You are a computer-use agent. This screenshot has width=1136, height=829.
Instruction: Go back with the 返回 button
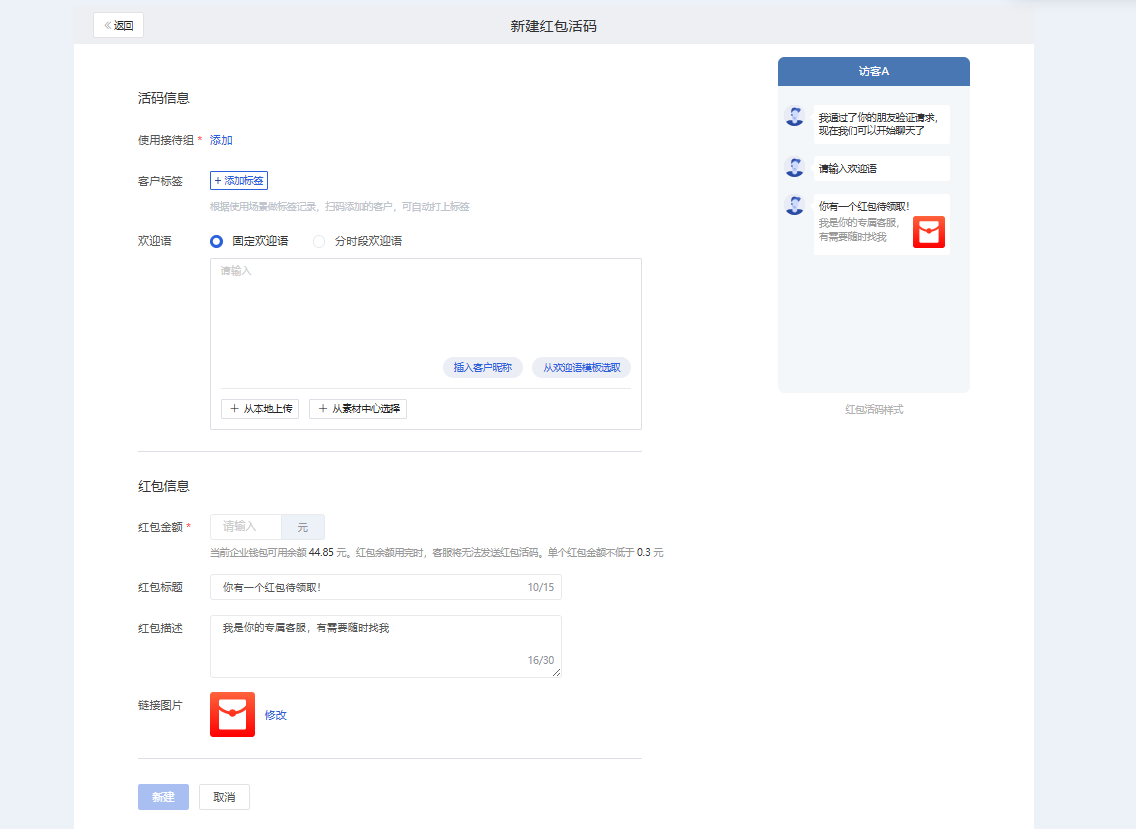coord(118,25)
